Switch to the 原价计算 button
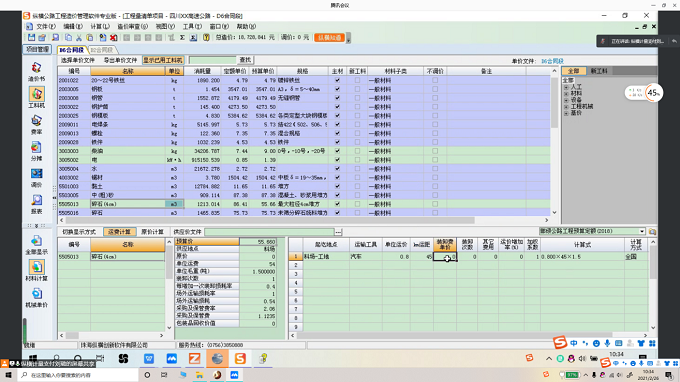 coord(152,232)
